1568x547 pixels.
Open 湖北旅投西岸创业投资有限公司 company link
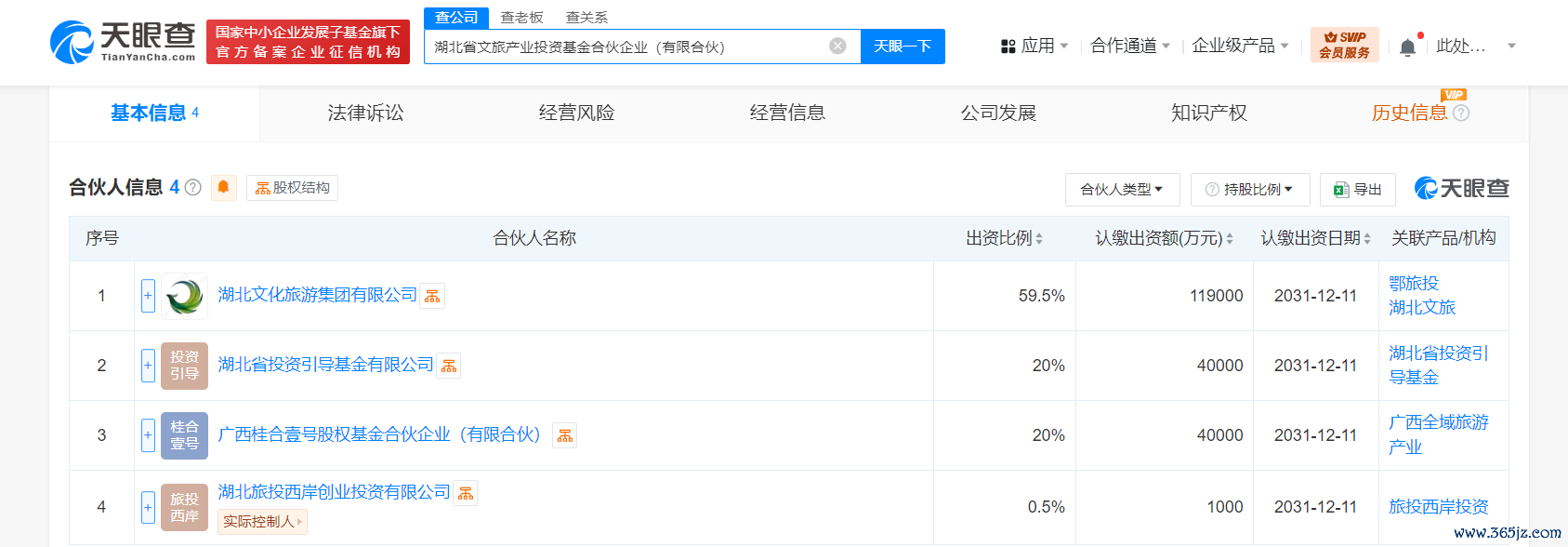tap(334, 492)
